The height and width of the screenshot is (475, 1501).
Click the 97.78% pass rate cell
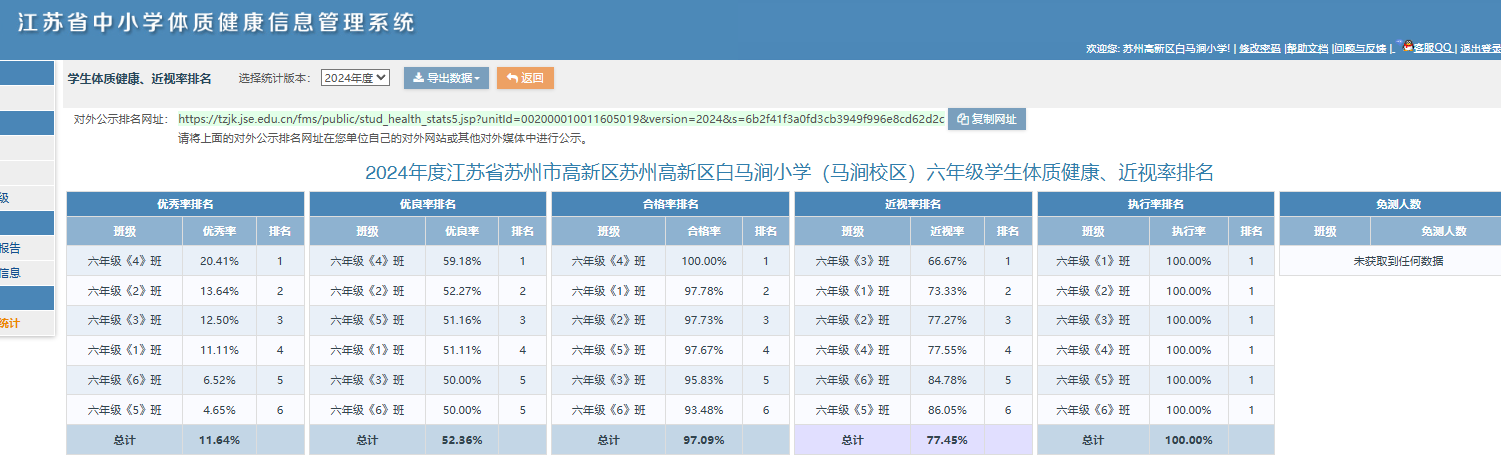pos(705,291)
